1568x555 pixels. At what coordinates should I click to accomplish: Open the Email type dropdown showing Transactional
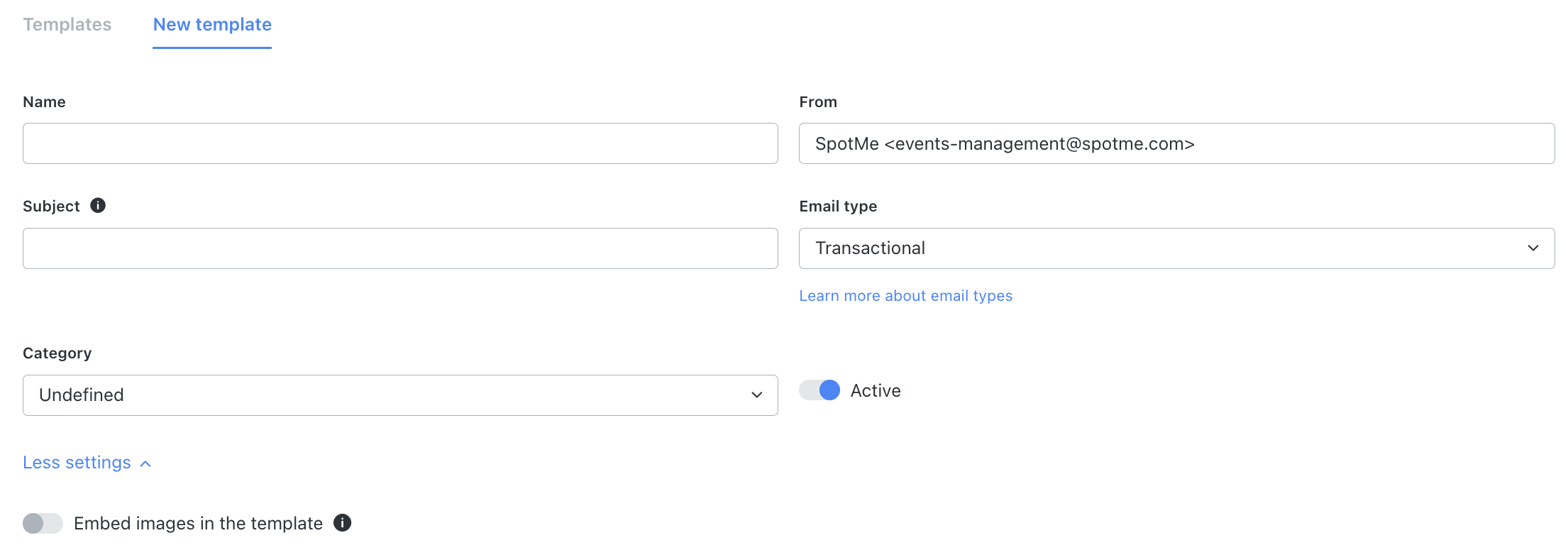[1176, 248]
